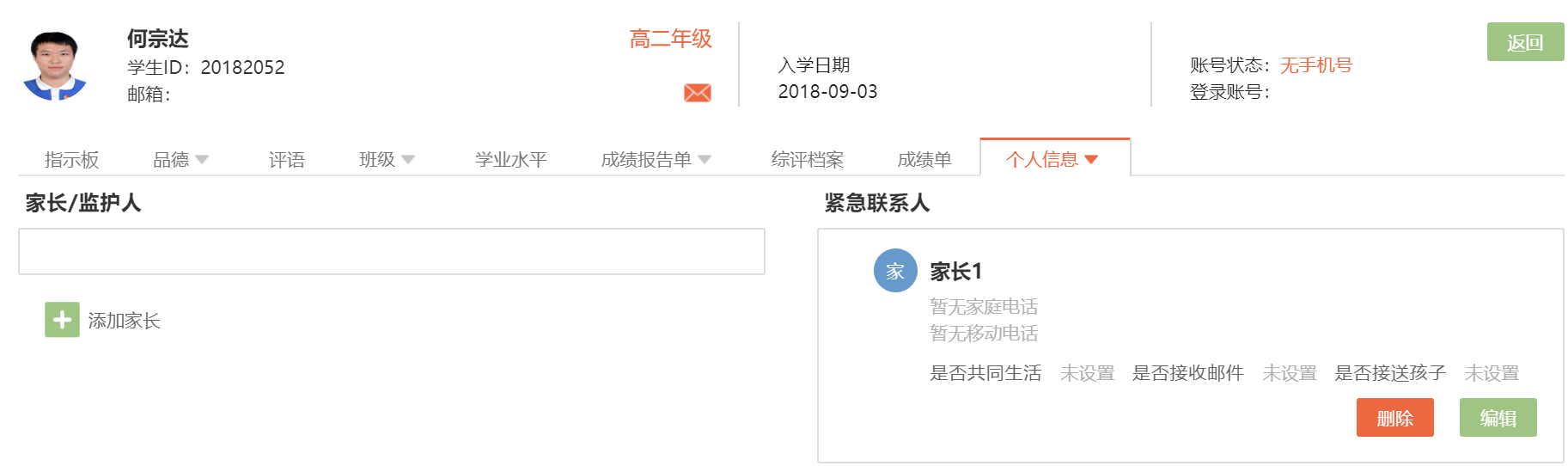Image resolution: width=1568 pixels, height=466 pixels.
Task: Open the 个人信息 dropdown arrow
Action: (1091, 160)
